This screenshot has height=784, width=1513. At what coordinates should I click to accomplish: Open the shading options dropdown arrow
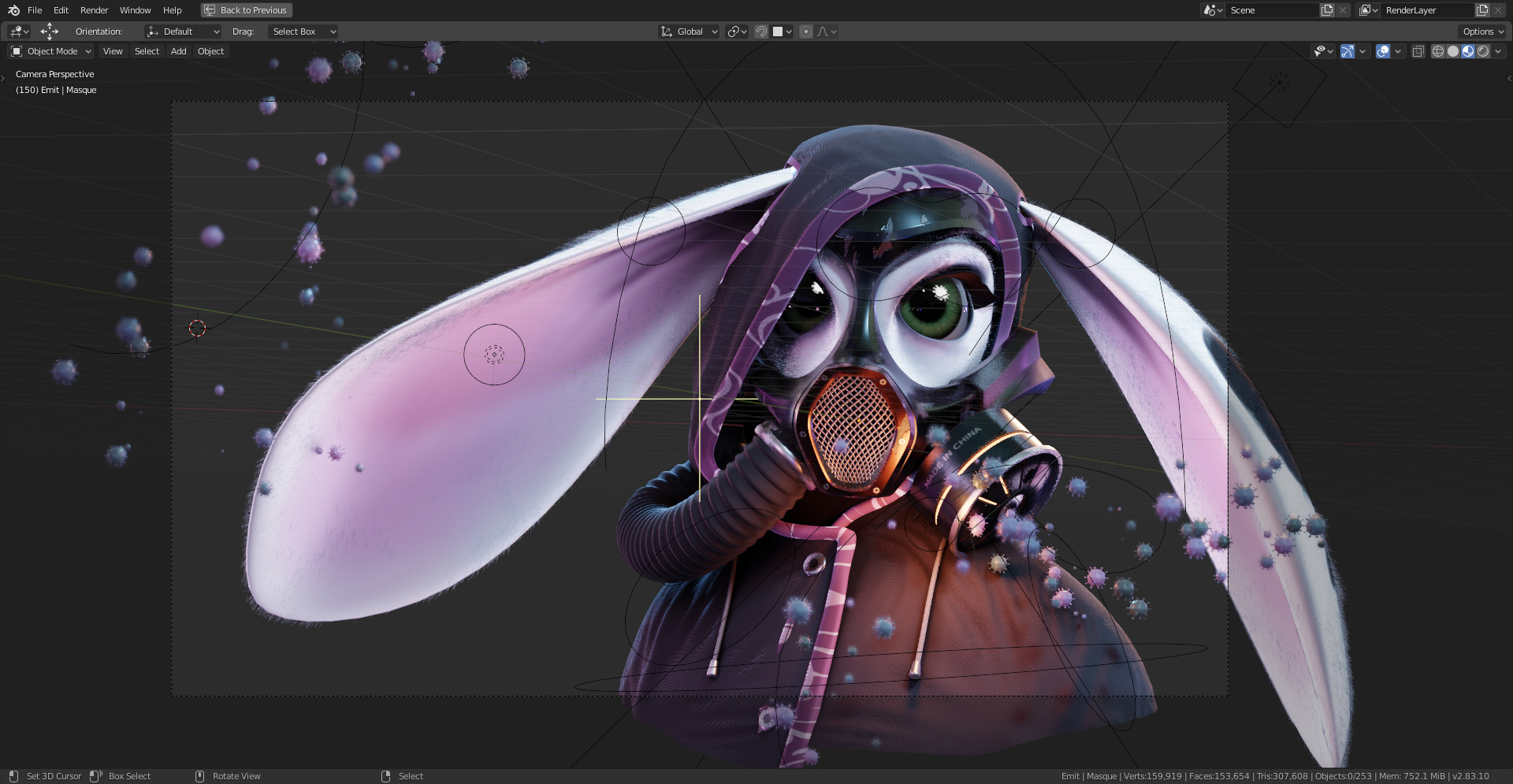tap(1498, 51)
